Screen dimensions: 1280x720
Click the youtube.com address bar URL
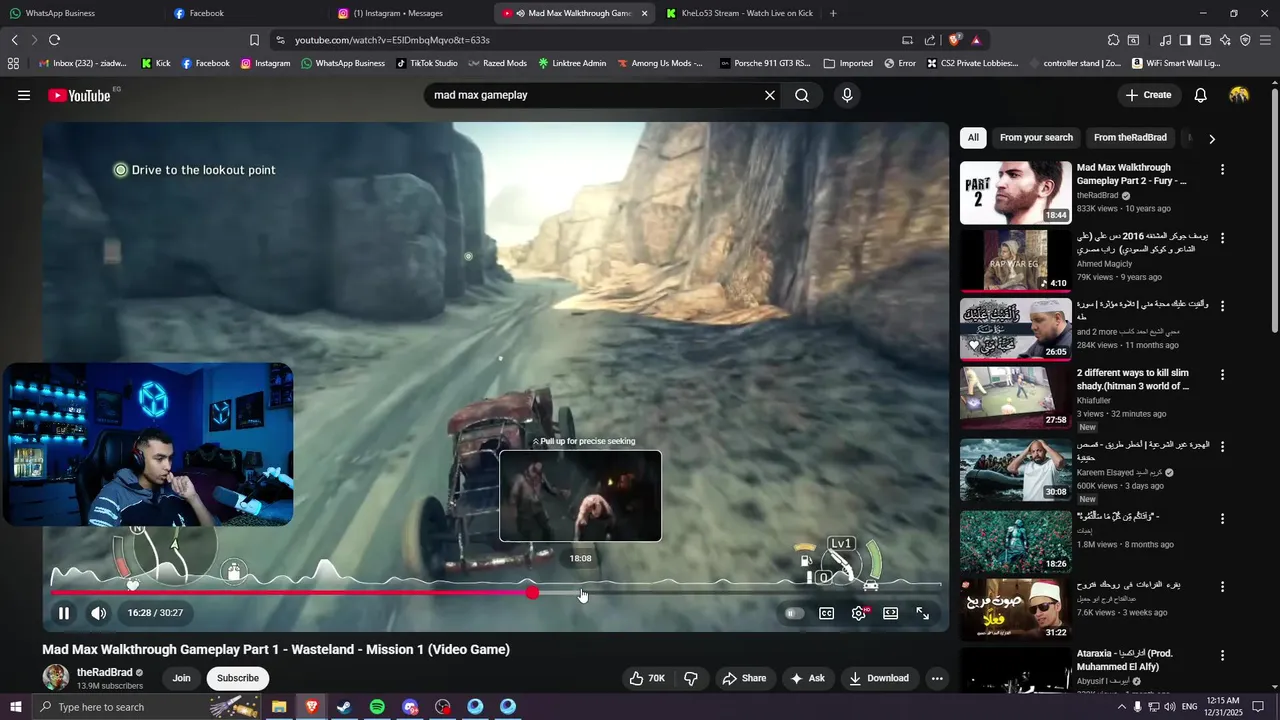point(392,40)
